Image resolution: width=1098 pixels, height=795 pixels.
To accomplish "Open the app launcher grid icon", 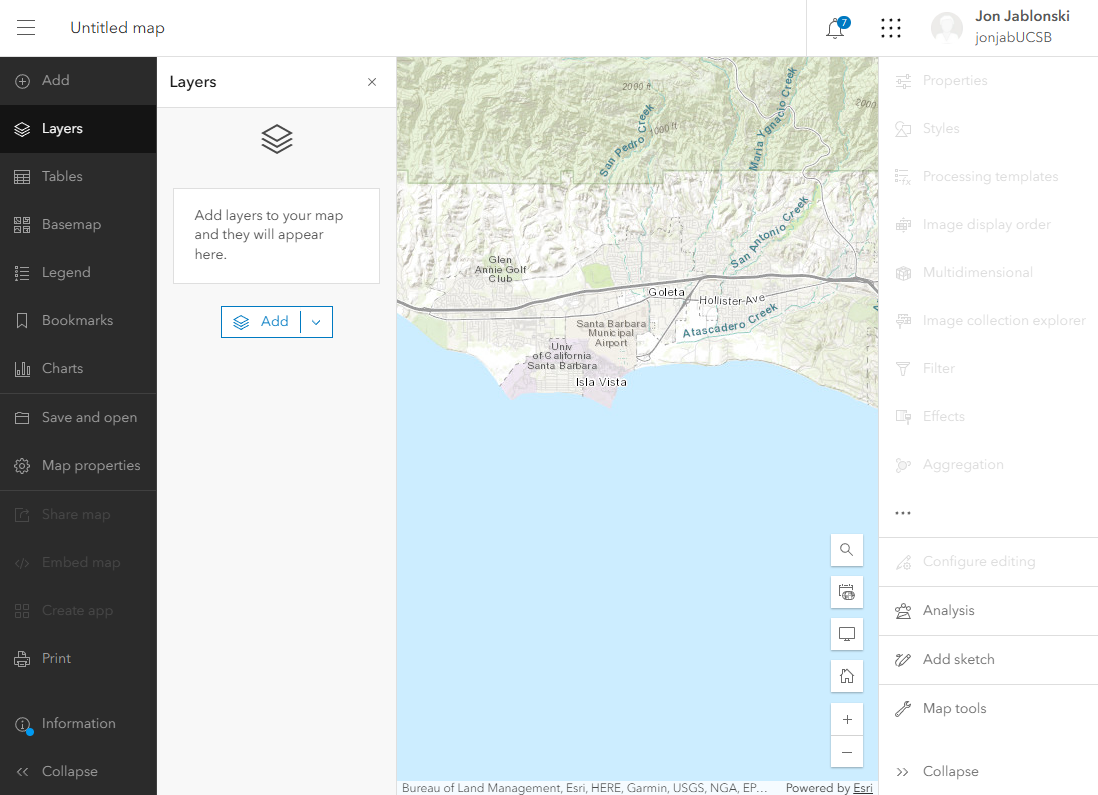I will (x=890, y=28).
